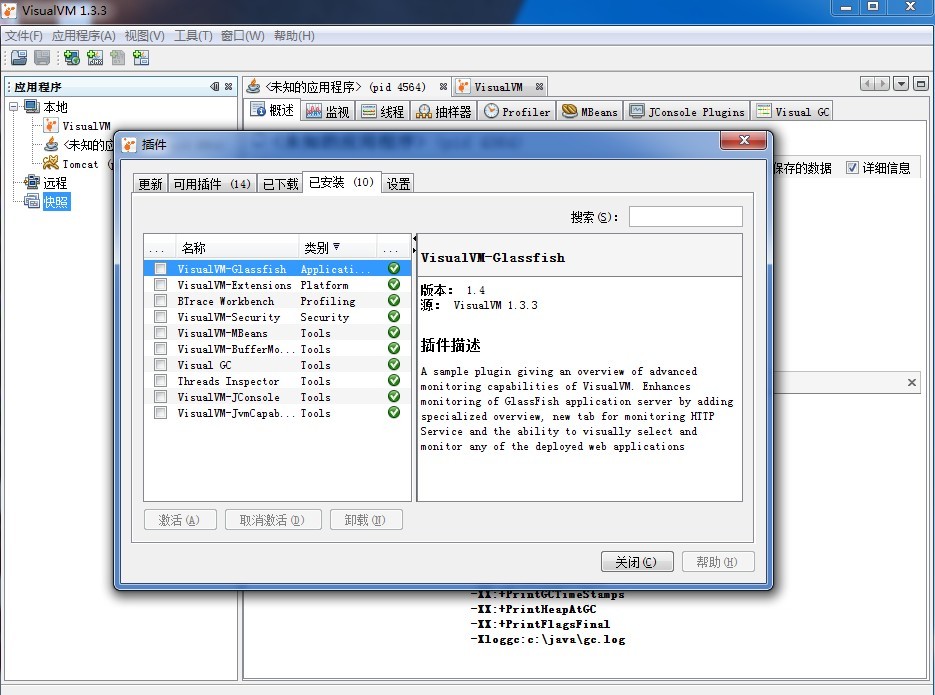
Task: Check the VisualVM-MBeans plugin checkbox
Action: pyautogui.click(x=160, y=333)
